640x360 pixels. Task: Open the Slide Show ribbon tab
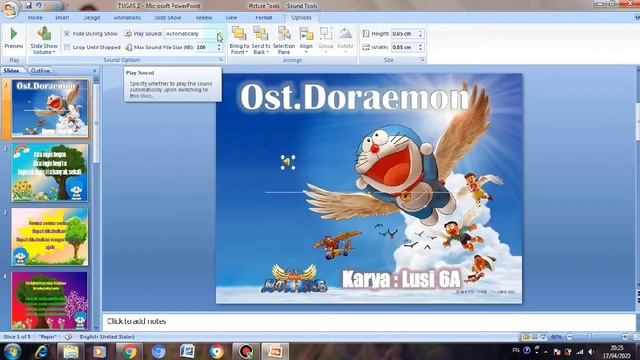(167, 18)
